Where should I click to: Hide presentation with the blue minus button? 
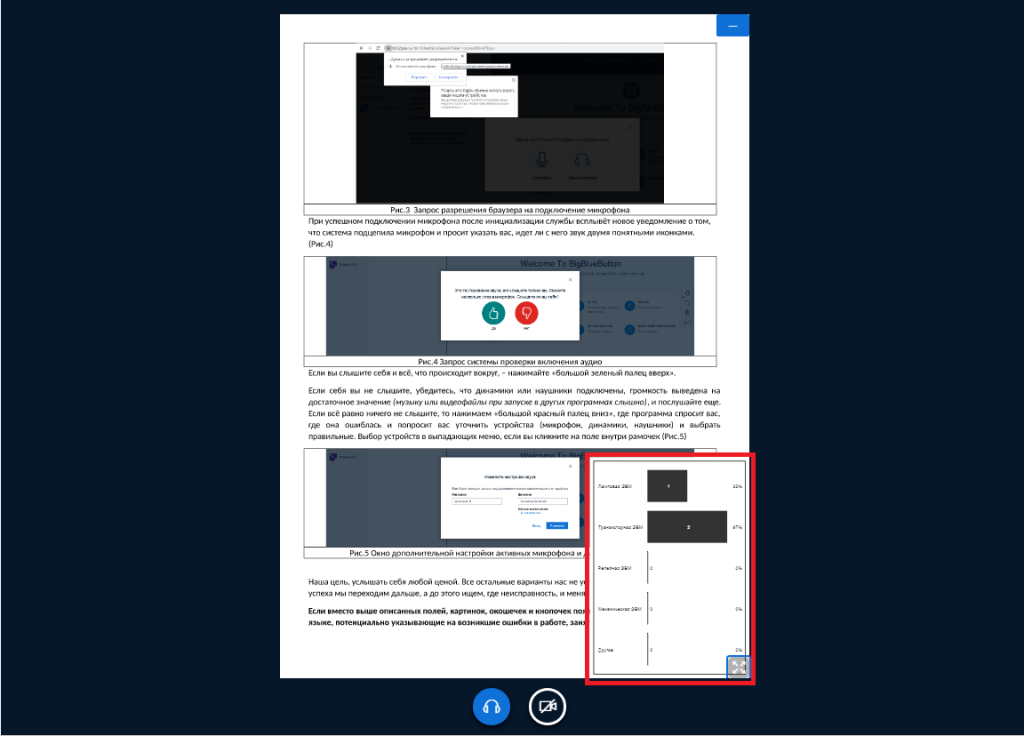click(732, 25)
